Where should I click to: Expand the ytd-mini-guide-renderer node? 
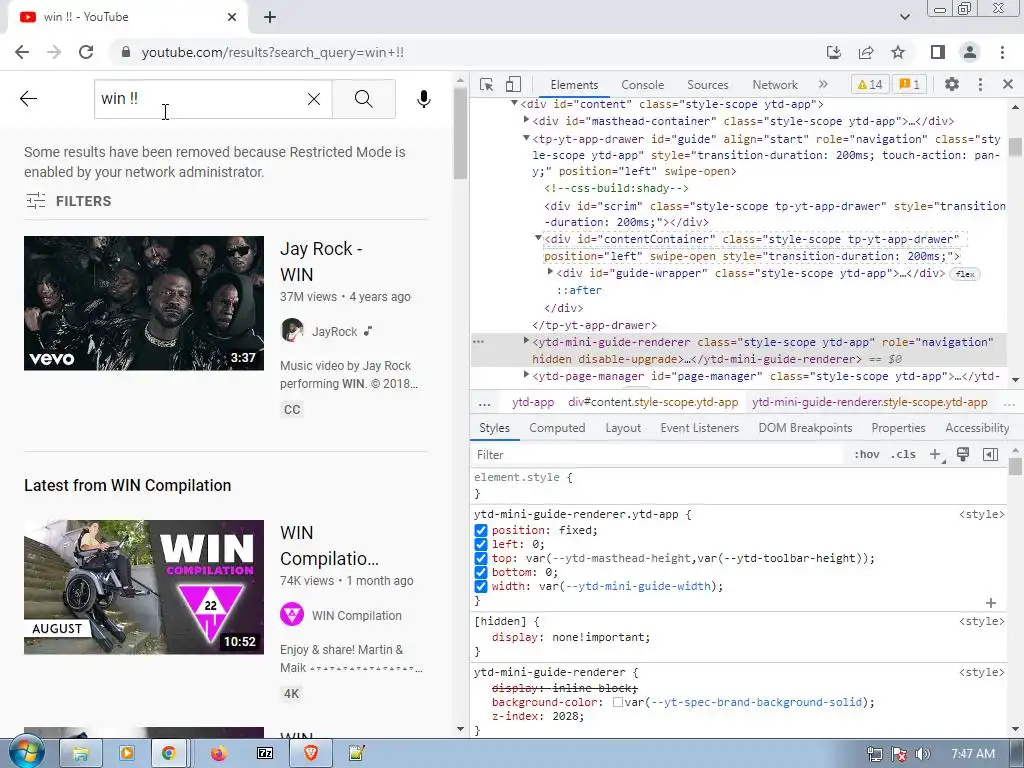526,340
